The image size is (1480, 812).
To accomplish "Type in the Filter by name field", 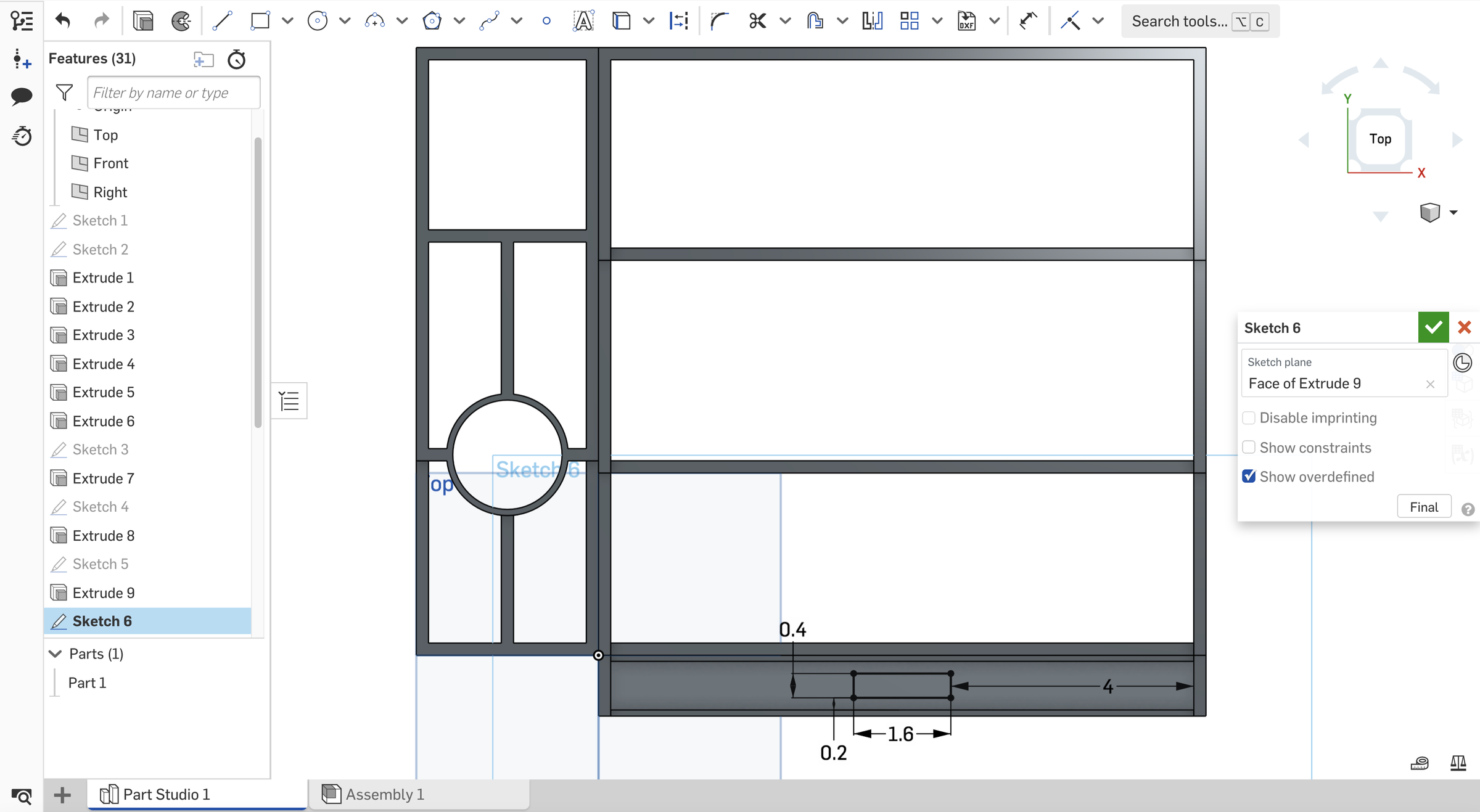I will (173, 92).
